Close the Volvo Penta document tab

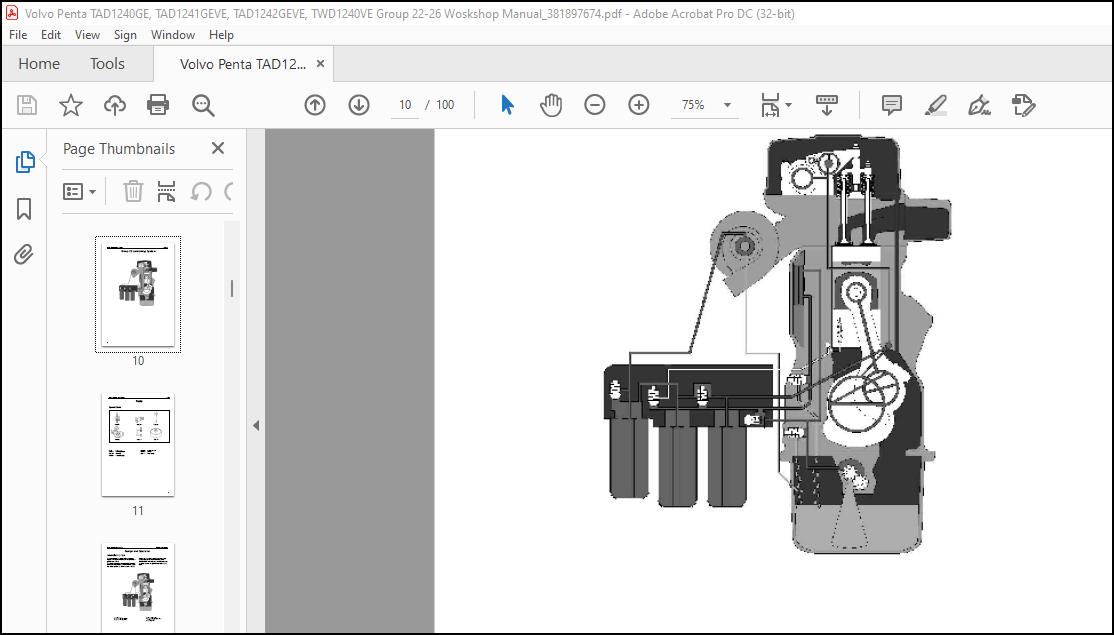(x=320, y=64)
